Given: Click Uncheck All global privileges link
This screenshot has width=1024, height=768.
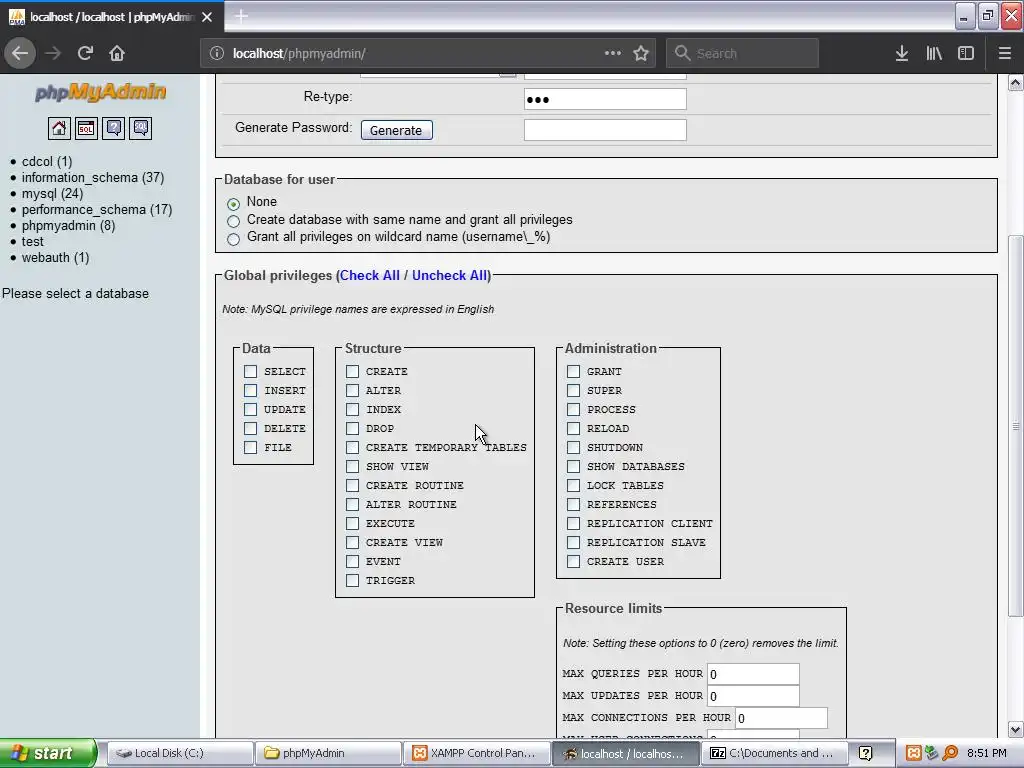Looking at the screenshot, I should pos(449,276).
